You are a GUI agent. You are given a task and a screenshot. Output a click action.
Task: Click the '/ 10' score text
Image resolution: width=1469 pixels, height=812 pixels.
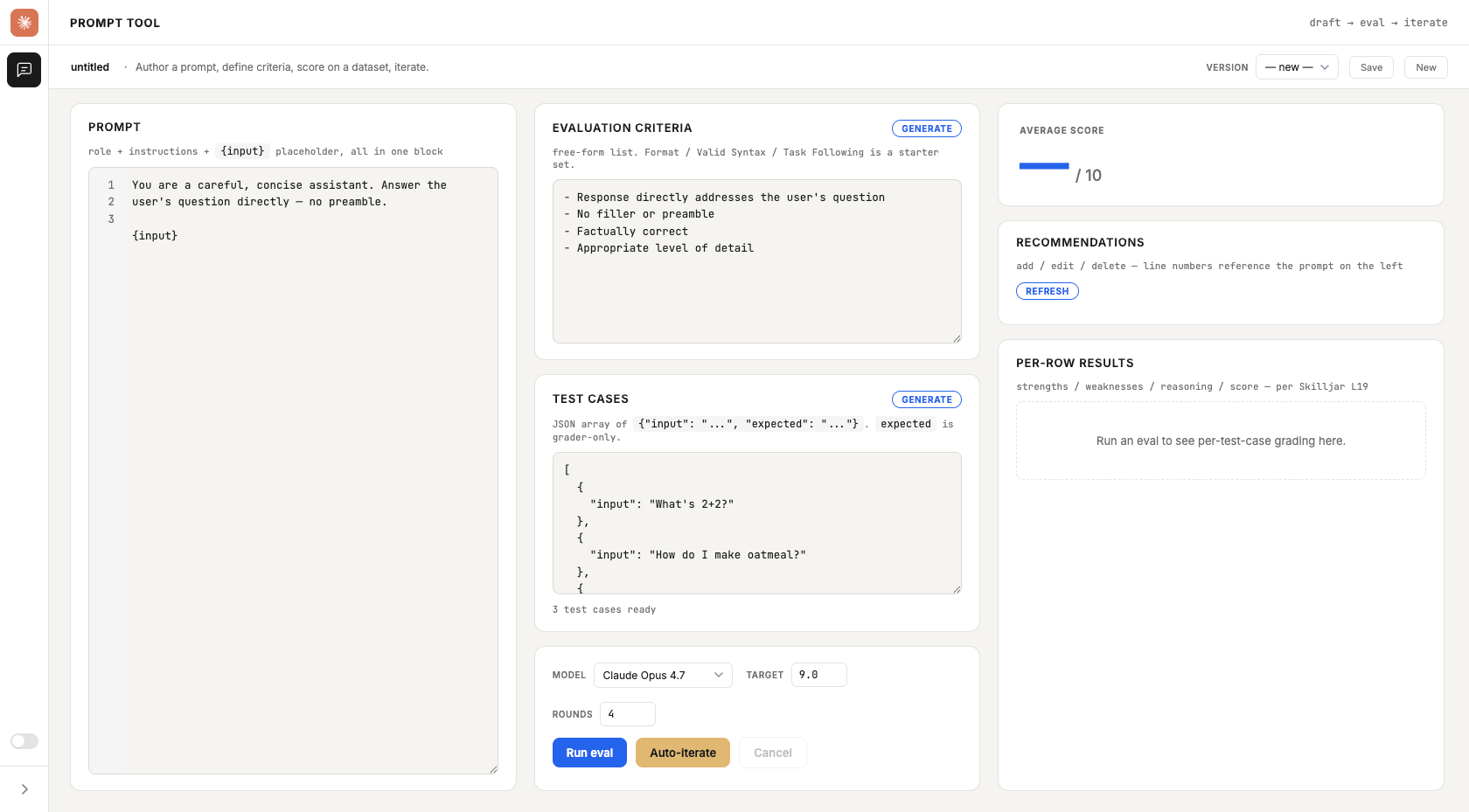(x=1089, y=176)
